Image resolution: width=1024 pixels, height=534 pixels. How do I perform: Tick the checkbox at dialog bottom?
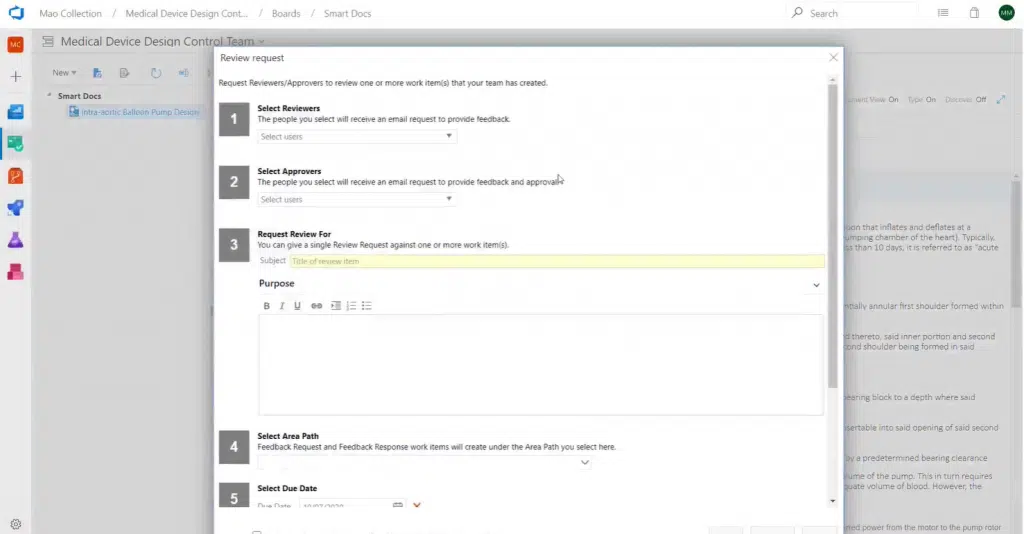pyautogui.click(x=257, y=532)
